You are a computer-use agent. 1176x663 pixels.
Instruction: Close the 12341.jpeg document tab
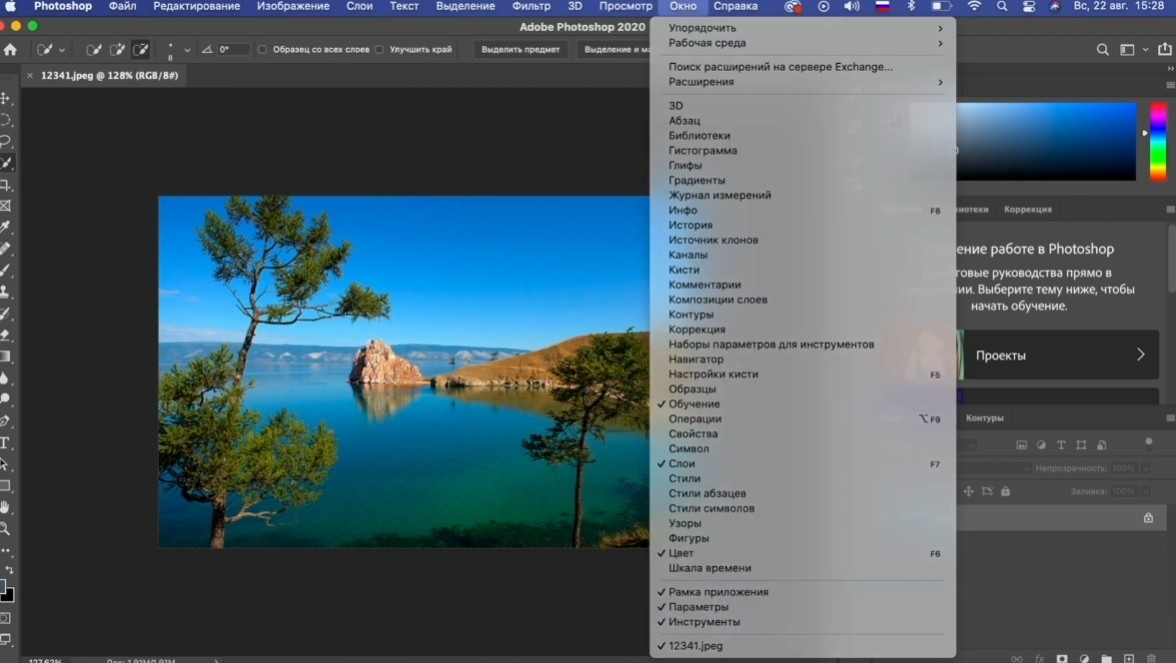point(30,75)
